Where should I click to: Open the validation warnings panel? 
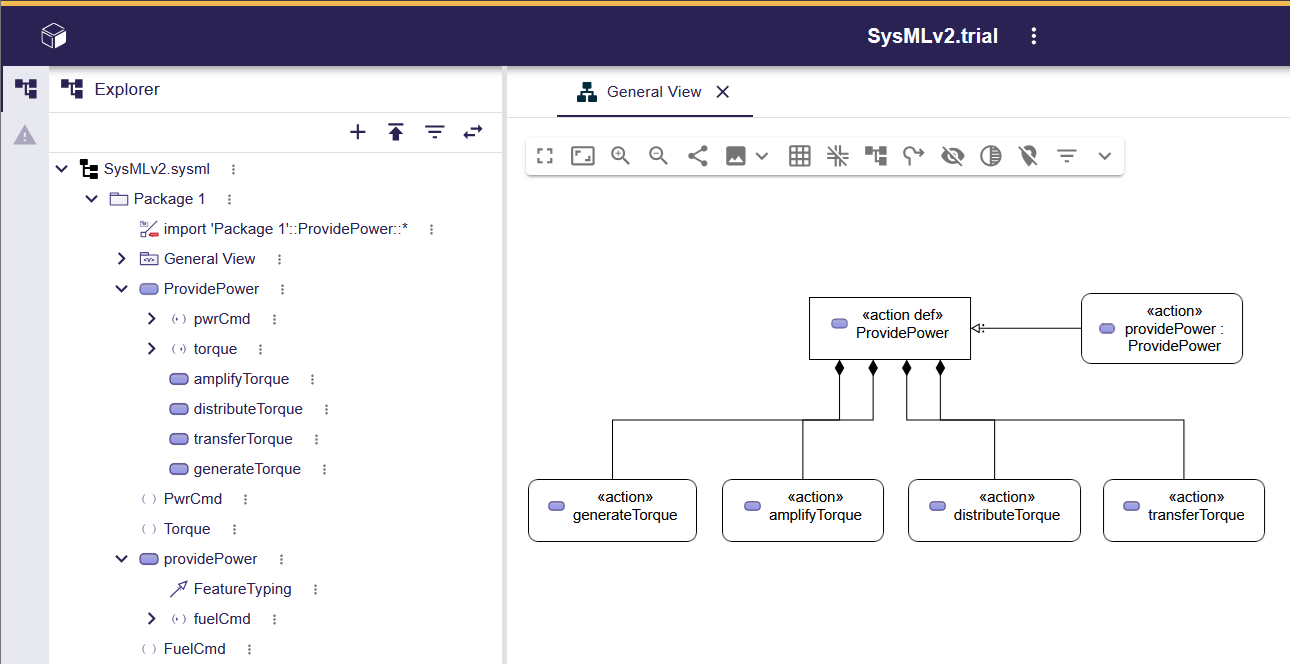click(25, 135)
